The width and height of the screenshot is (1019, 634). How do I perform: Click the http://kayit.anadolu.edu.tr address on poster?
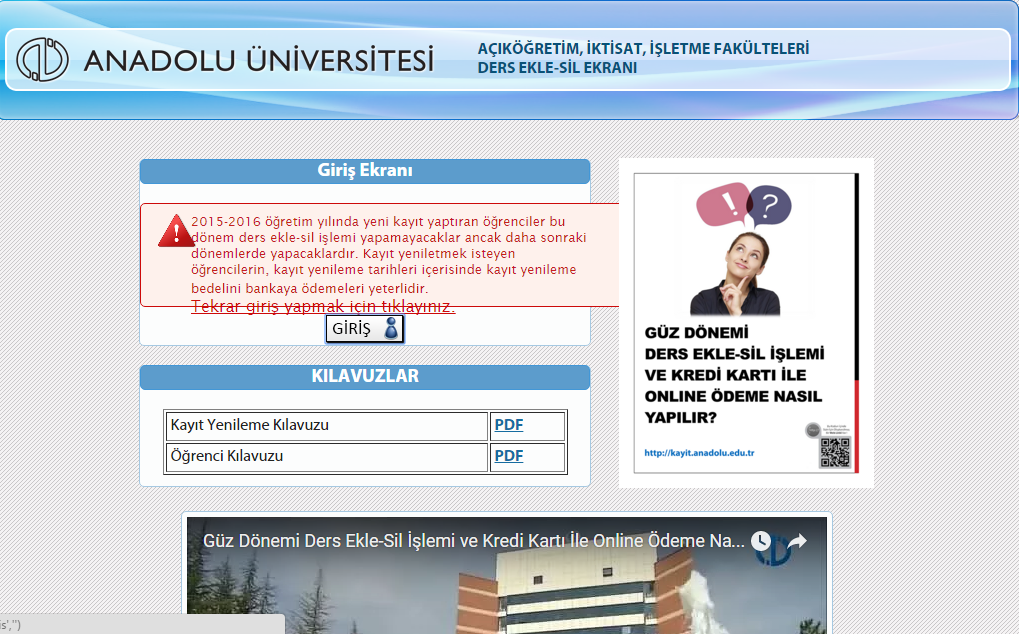click(x=699, y=453)
